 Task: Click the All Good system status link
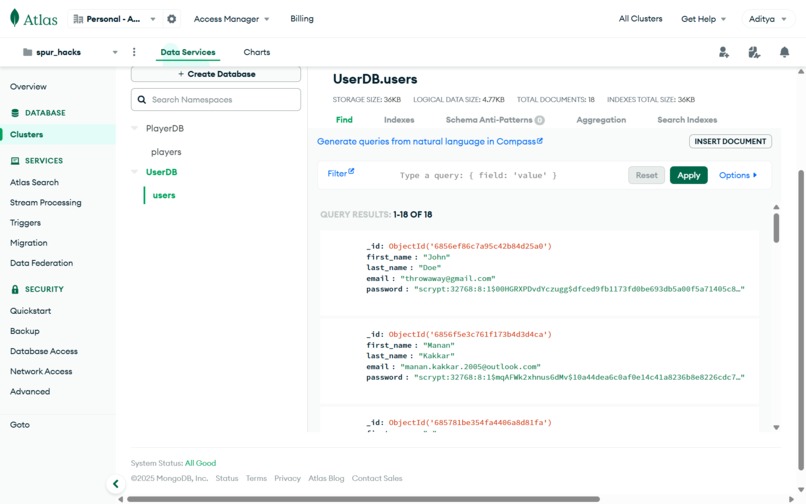click(x=200, y=463)
